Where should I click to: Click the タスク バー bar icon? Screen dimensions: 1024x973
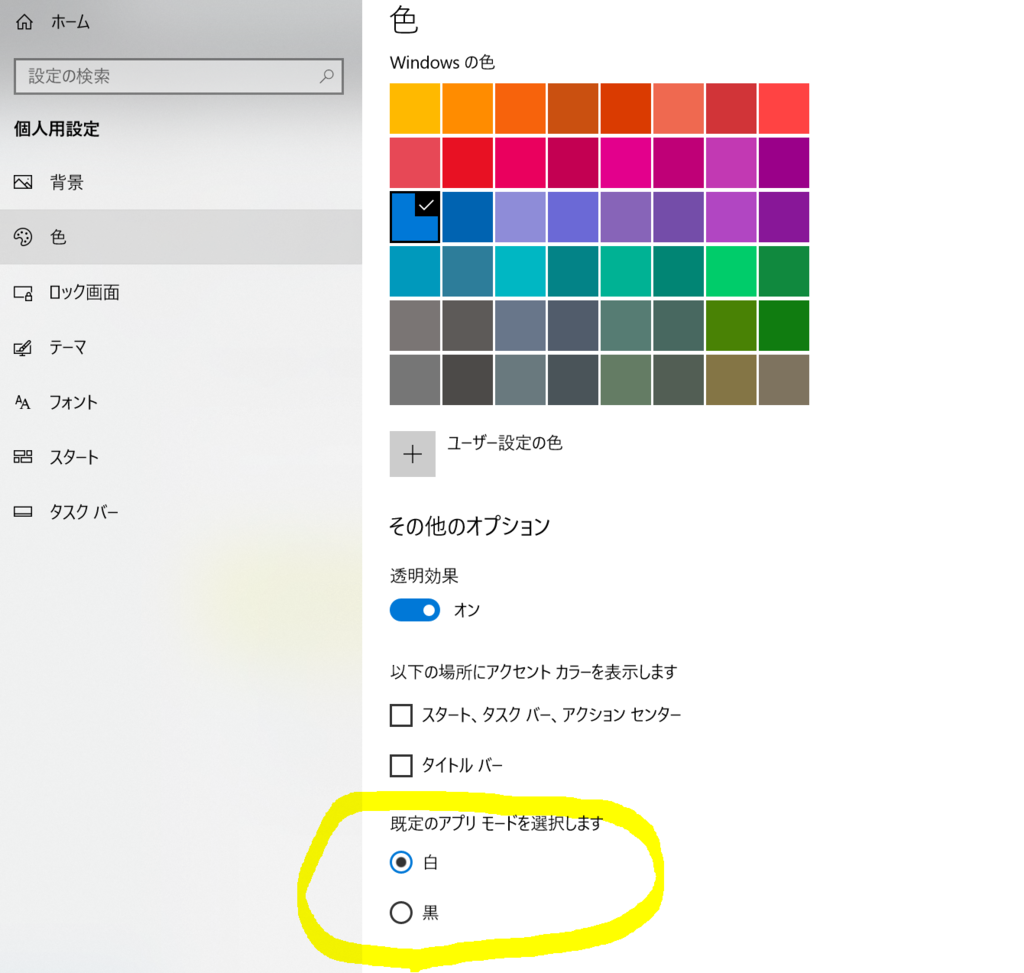(x=23, y=512)
